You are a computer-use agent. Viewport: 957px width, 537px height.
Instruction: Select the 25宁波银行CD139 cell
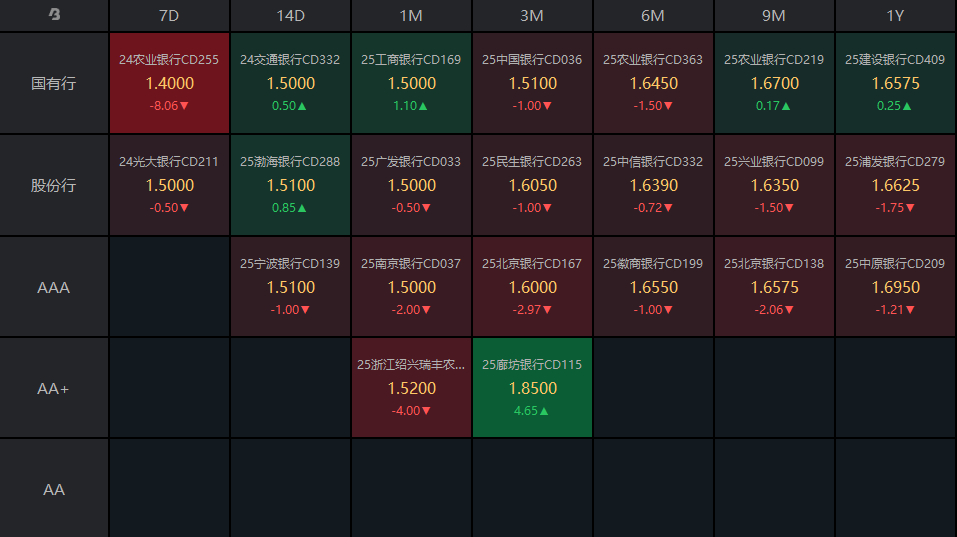pyautogui.click(x=290, y=287)
